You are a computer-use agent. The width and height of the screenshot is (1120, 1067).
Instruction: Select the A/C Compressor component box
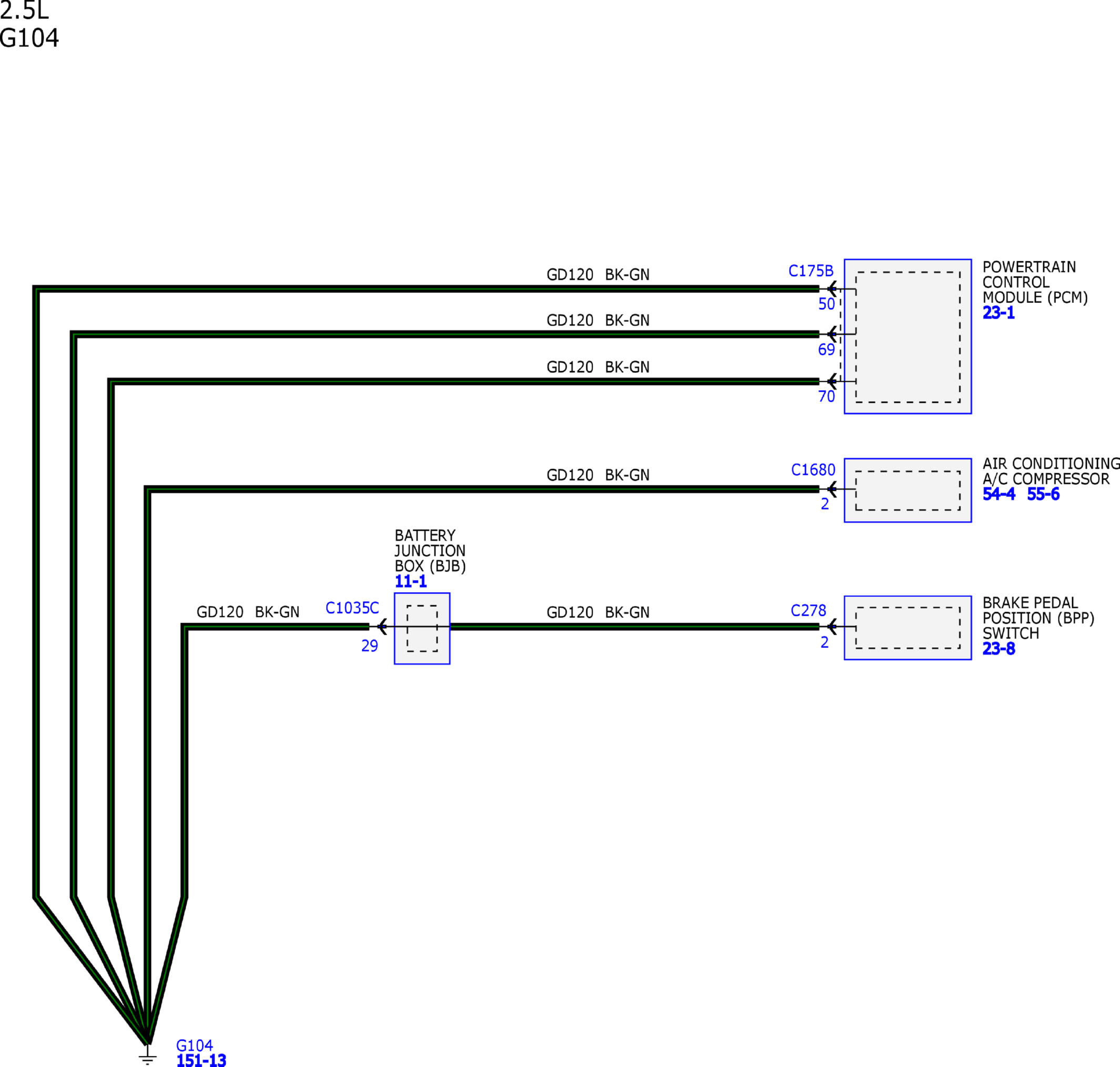tap(907, 490)
